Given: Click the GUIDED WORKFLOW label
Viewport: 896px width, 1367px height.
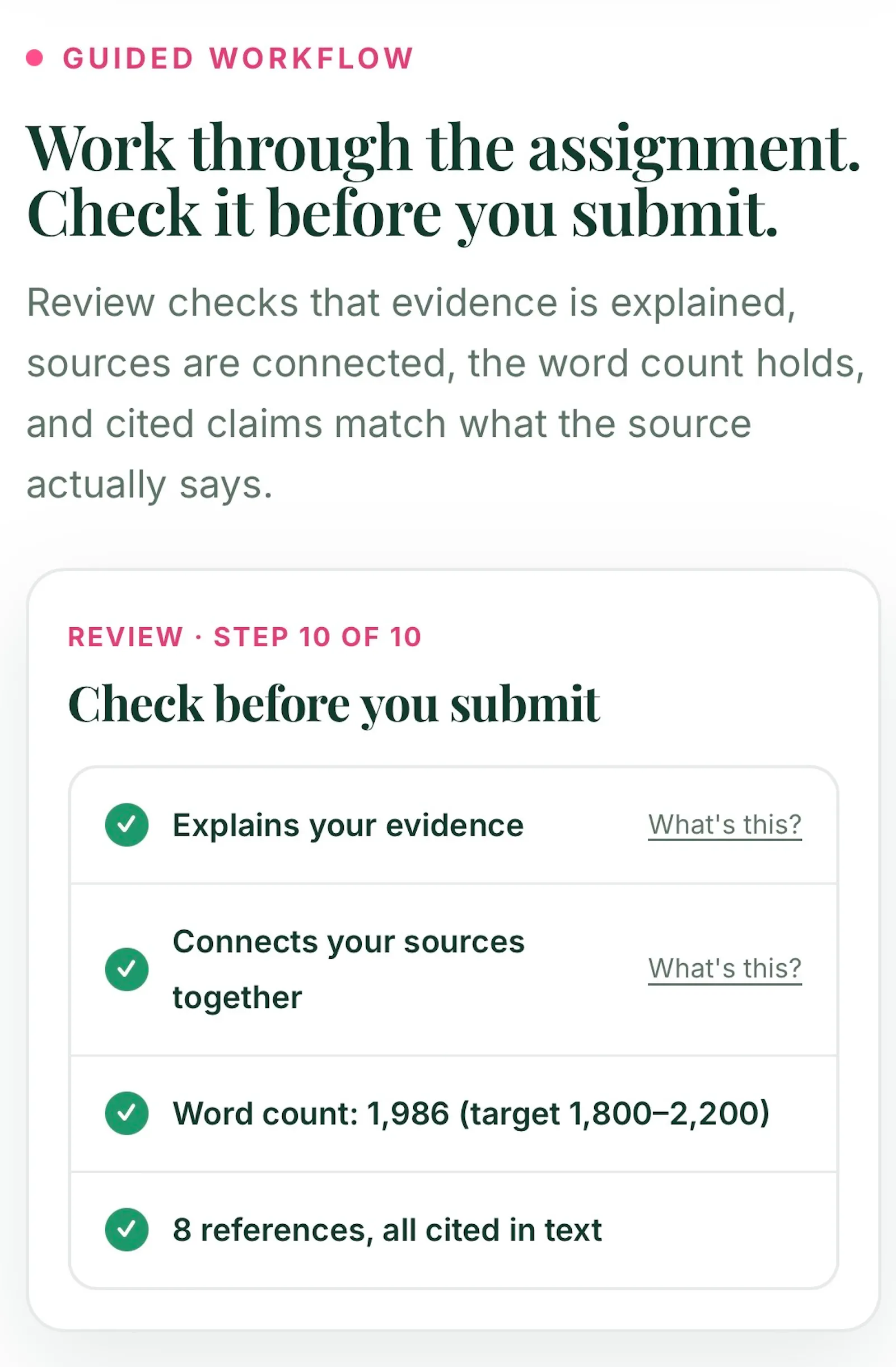Looking at the screenshot, I should [x=239, y=58].
